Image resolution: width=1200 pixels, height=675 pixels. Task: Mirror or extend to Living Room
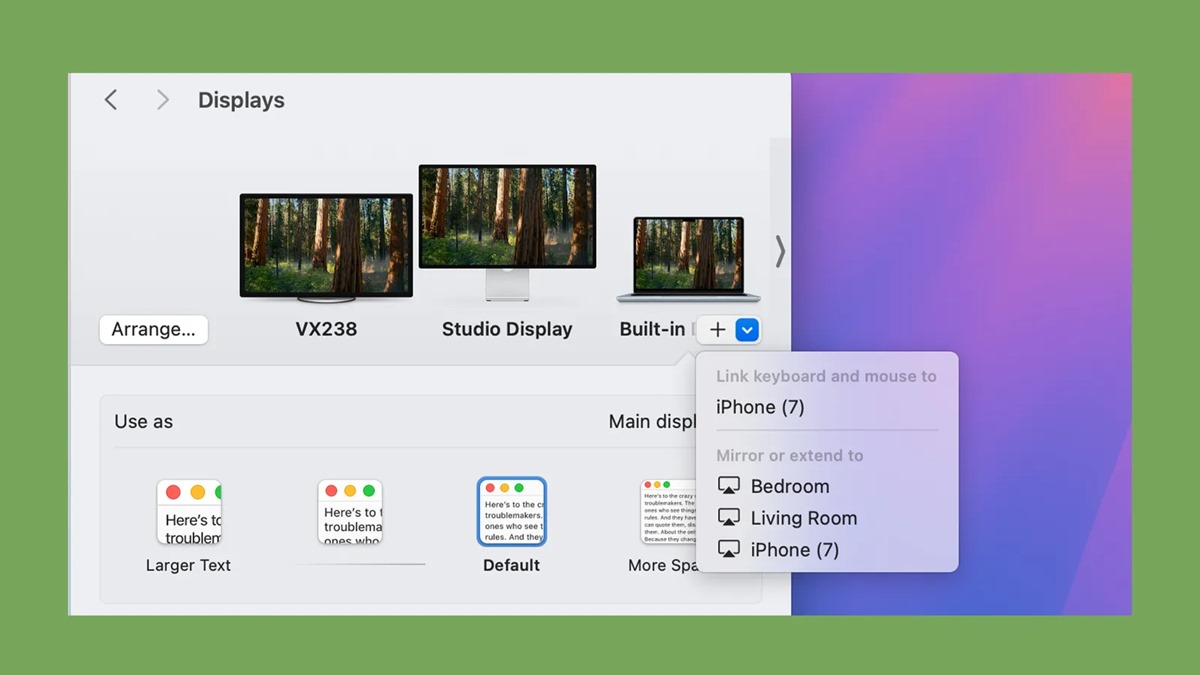point(803,518)
